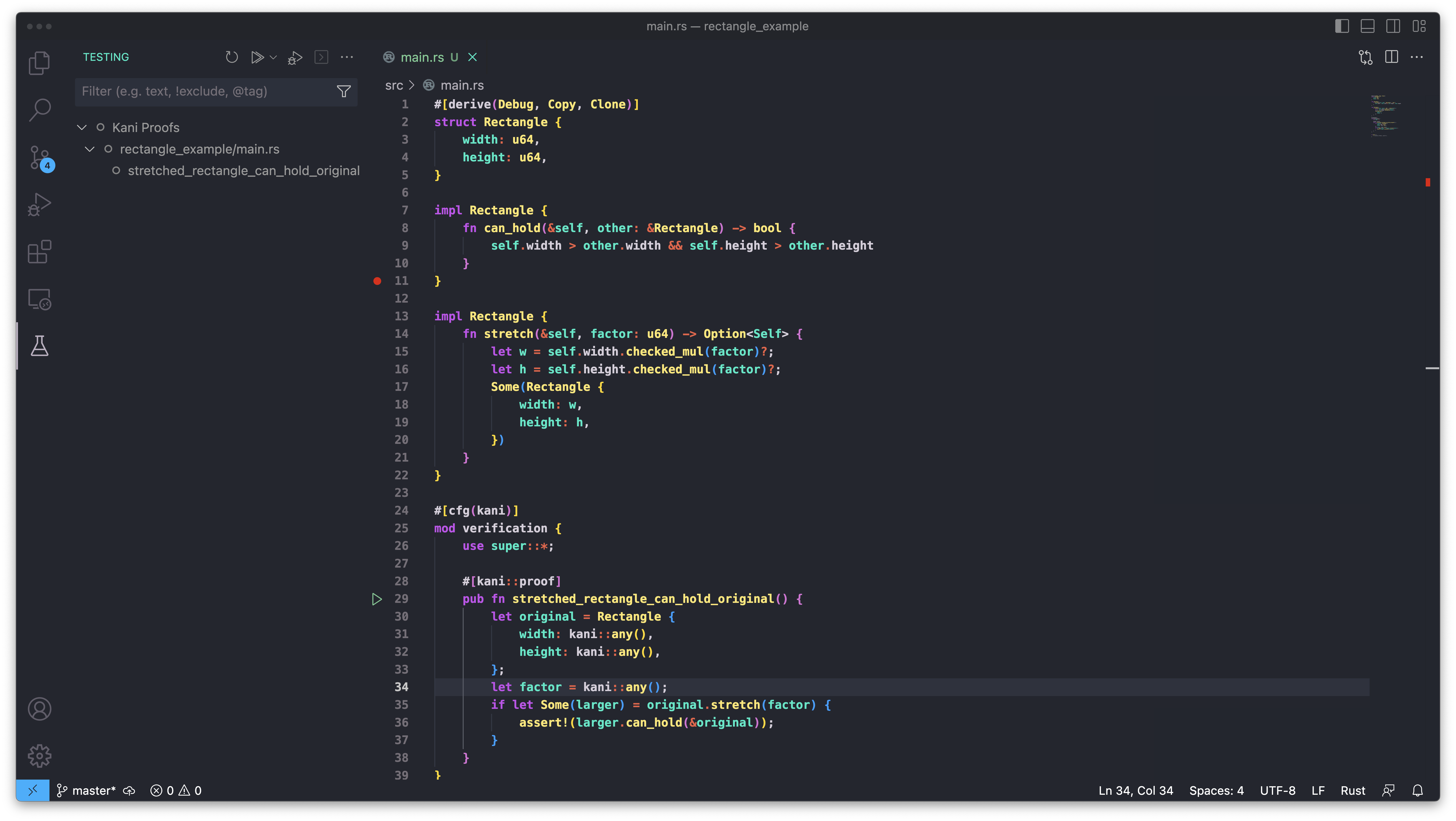The width and height of the screenshot is (1456, 821).
Task: Select the Testing beaker icon
Action: pyautogui.click(x=40, y=346)
